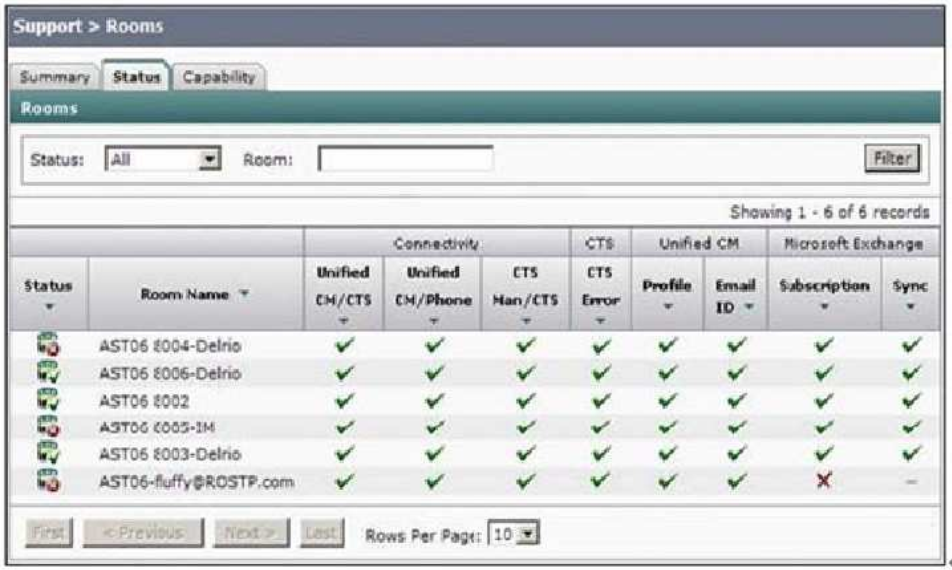952x570 pixels.
Task: Click status icon for AST06 8006-Delrio room
Action: 48,372
